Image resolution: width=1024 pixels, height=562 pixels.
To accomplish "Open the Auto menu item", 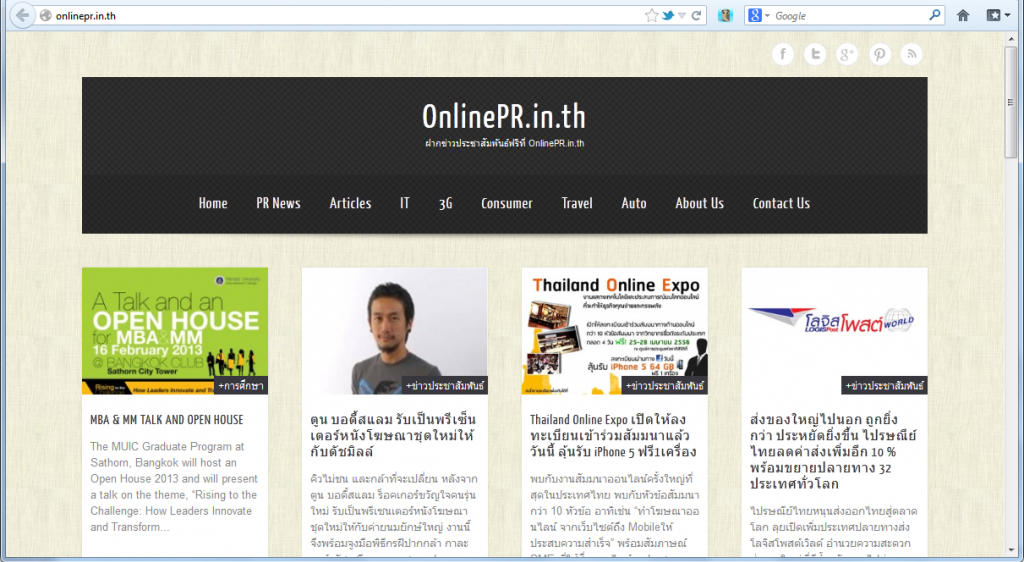I will 634,204.
